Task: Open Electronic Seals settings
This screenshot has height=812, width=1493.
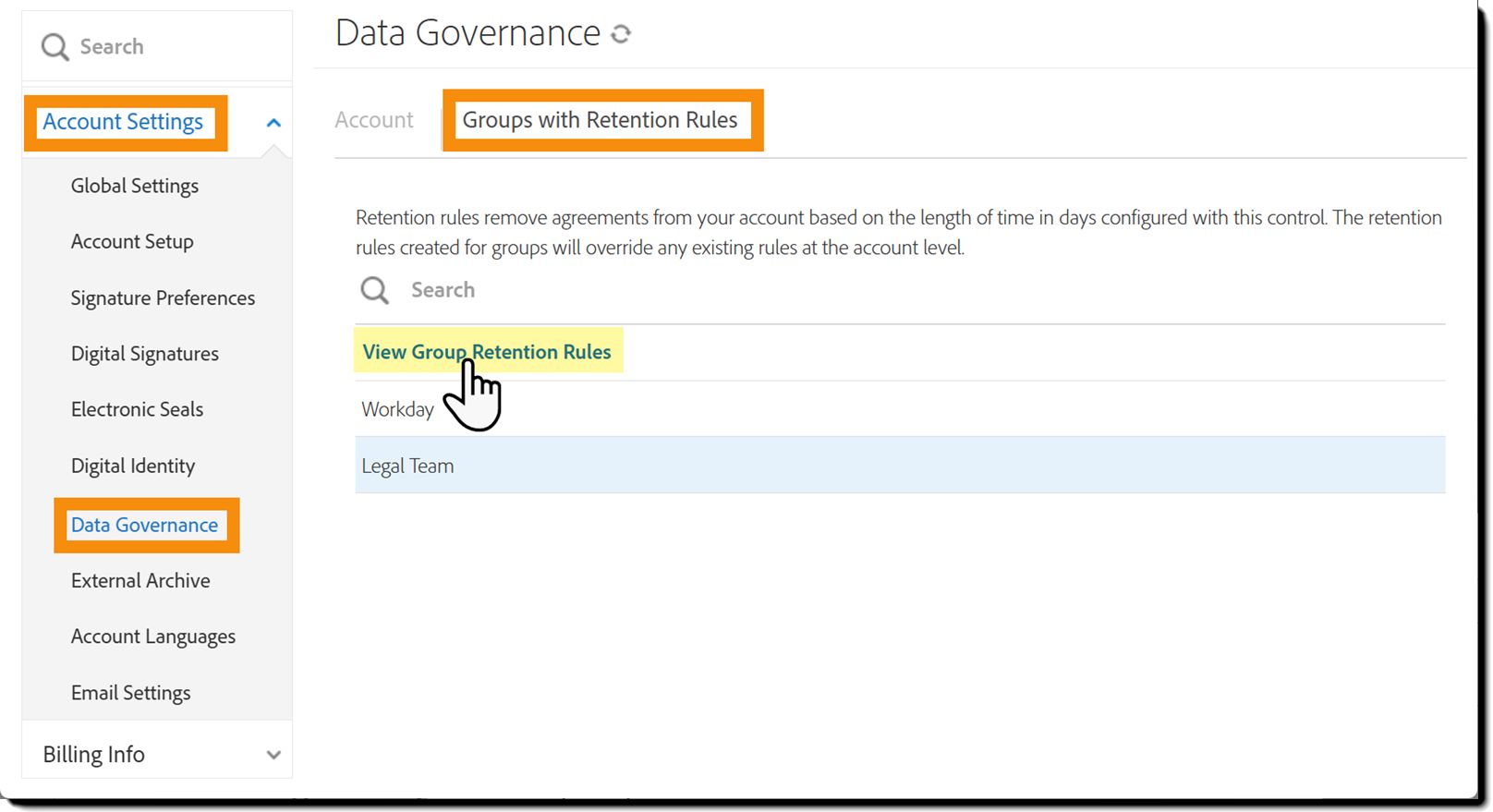Action: click(x=137, y=409)
